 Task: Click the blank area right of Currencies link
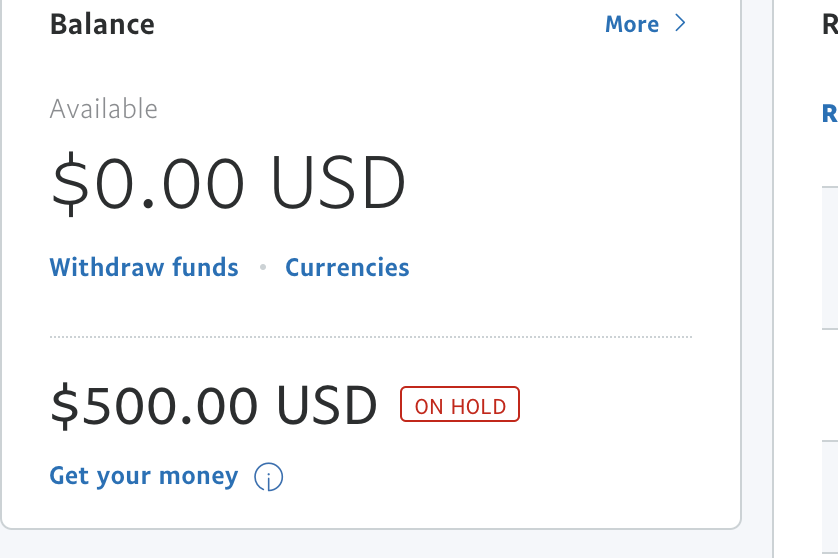point(550,268)
